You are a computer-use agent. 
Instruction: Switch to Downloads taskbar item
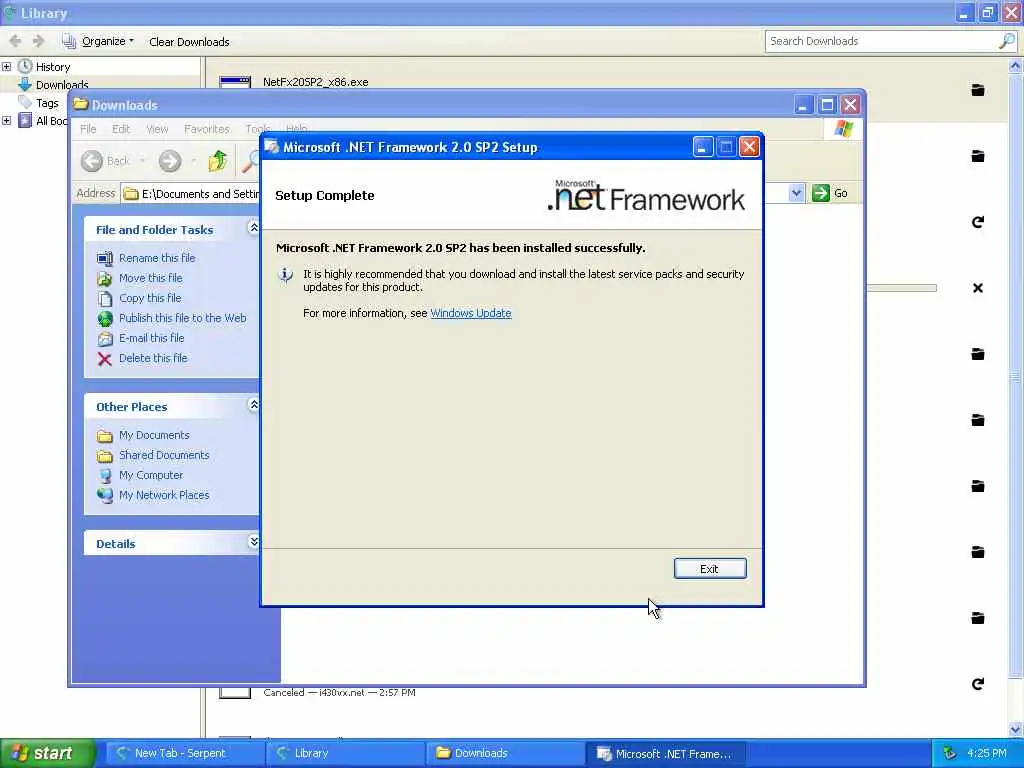click(x=506, y=754)
